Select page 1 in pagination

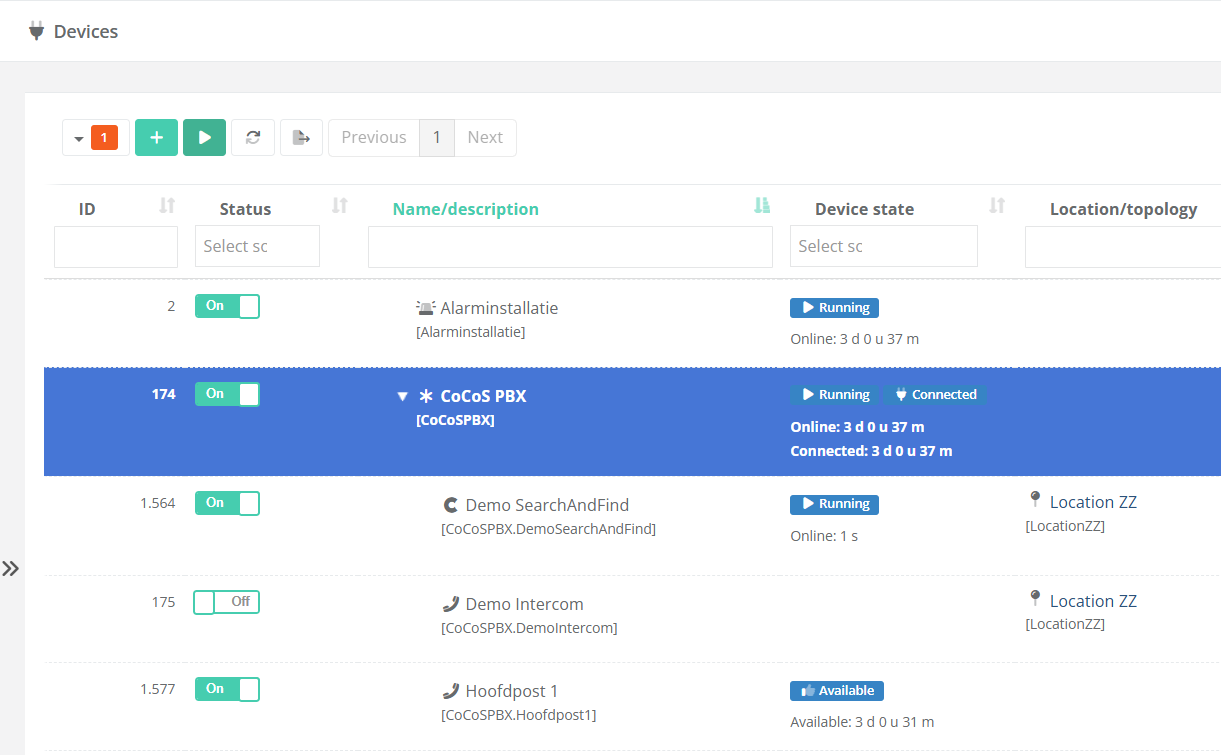(437, 137)
